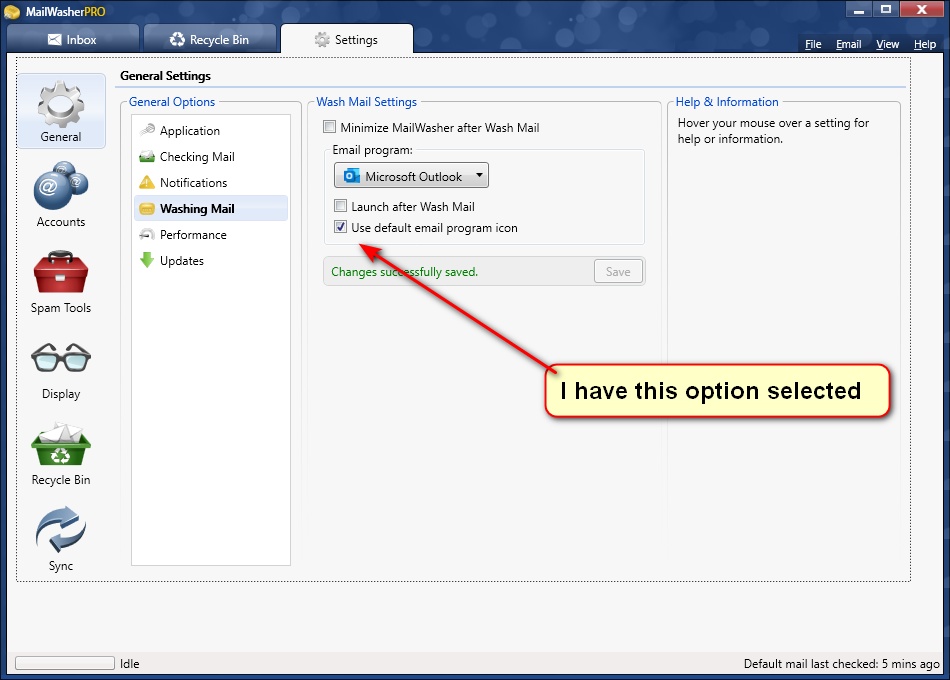The image size is (950, 680).
Task: Click the 'Idle' status text
Action: click(130, 664)
